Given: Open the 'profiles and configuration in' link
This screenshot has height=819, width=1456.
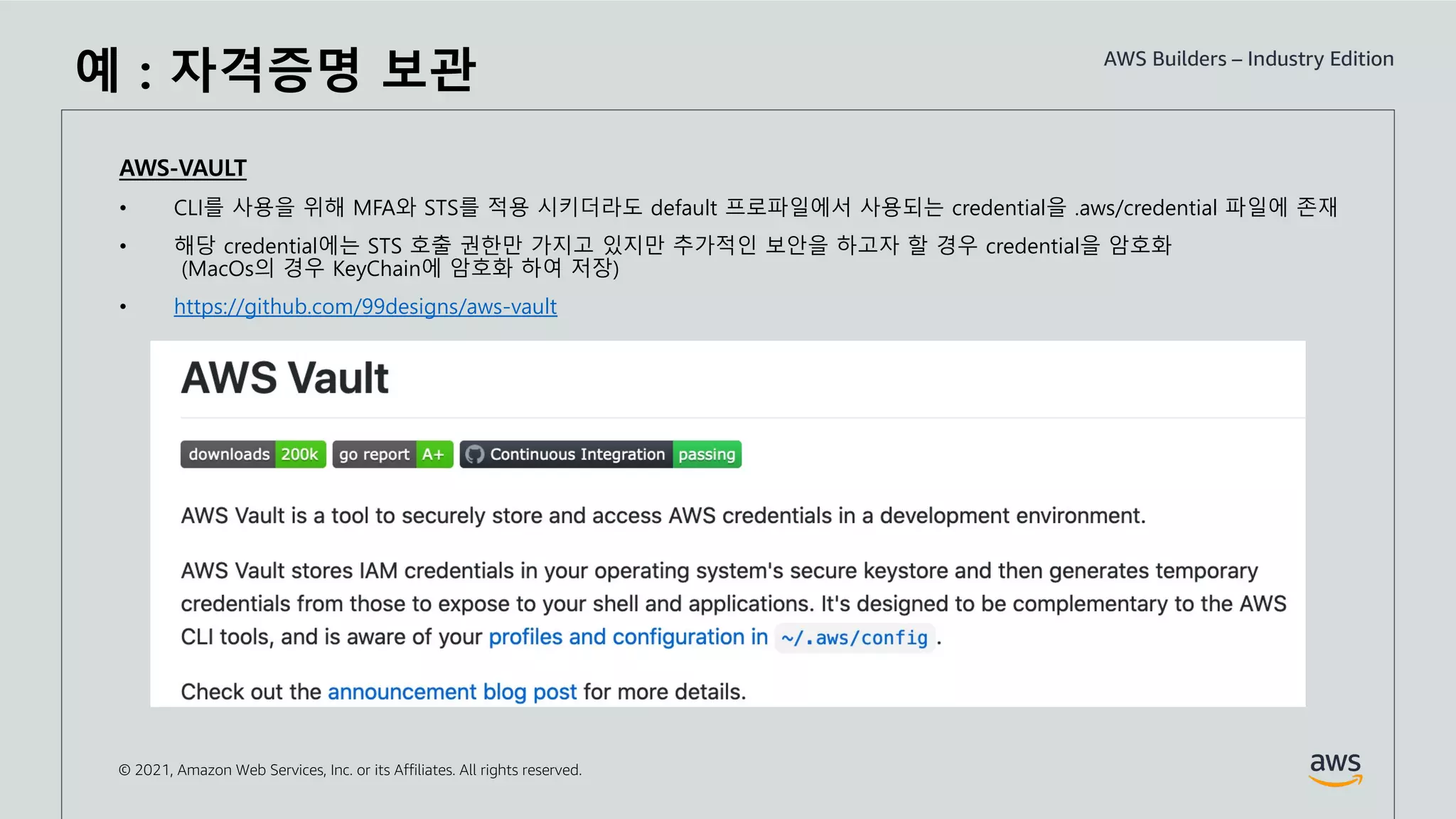Looking at the screenshot, I should 628,637.
